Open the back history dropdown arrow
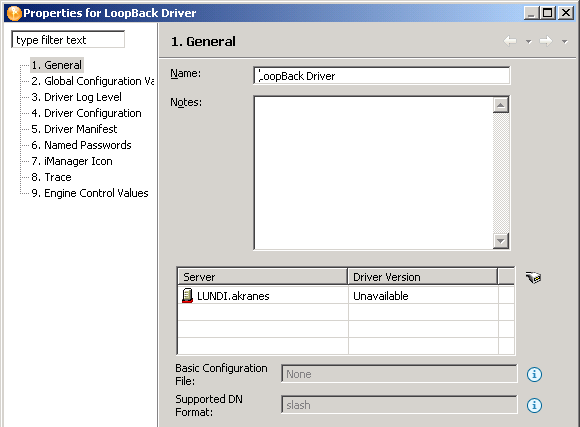580x427 pixels. 529,41
